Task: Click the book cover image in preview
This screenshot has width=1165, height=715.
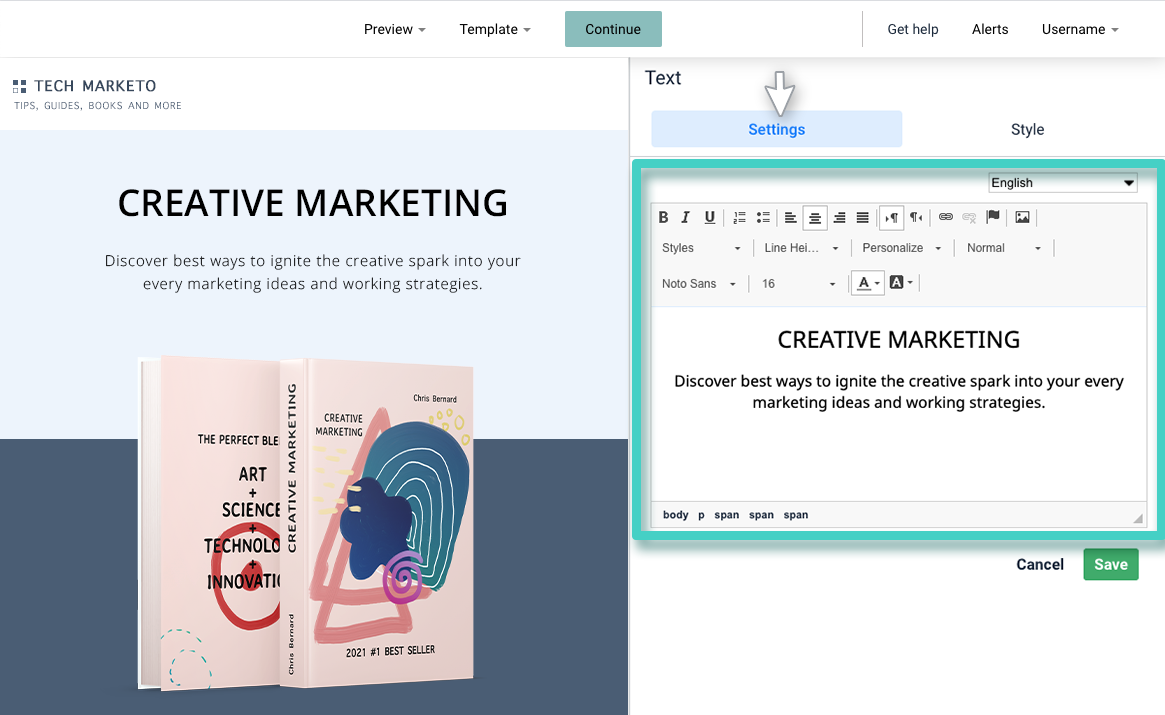Action: 306,522
